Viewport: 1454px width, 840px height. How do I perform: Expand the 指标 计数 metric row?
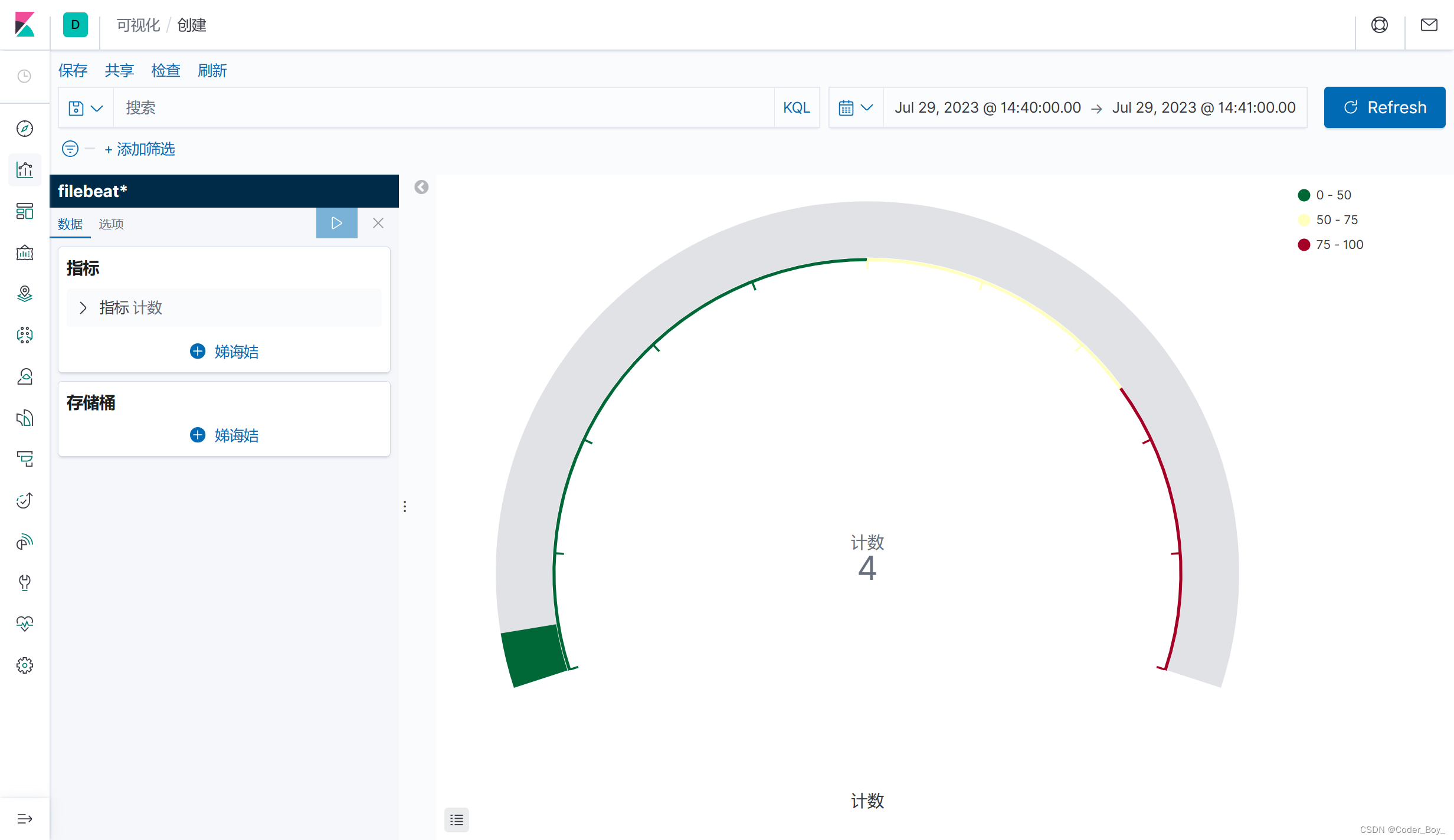tap(83, 308)
